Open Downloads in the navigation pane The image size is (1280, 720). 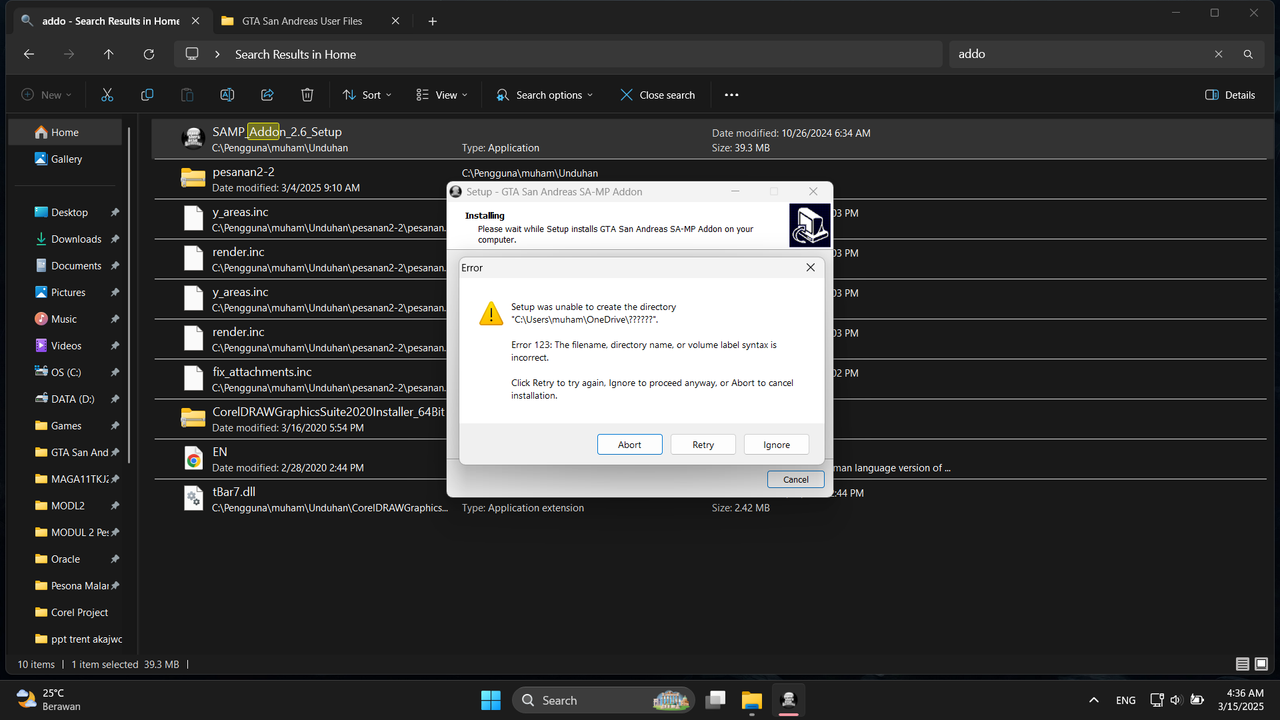coord(65,239)
